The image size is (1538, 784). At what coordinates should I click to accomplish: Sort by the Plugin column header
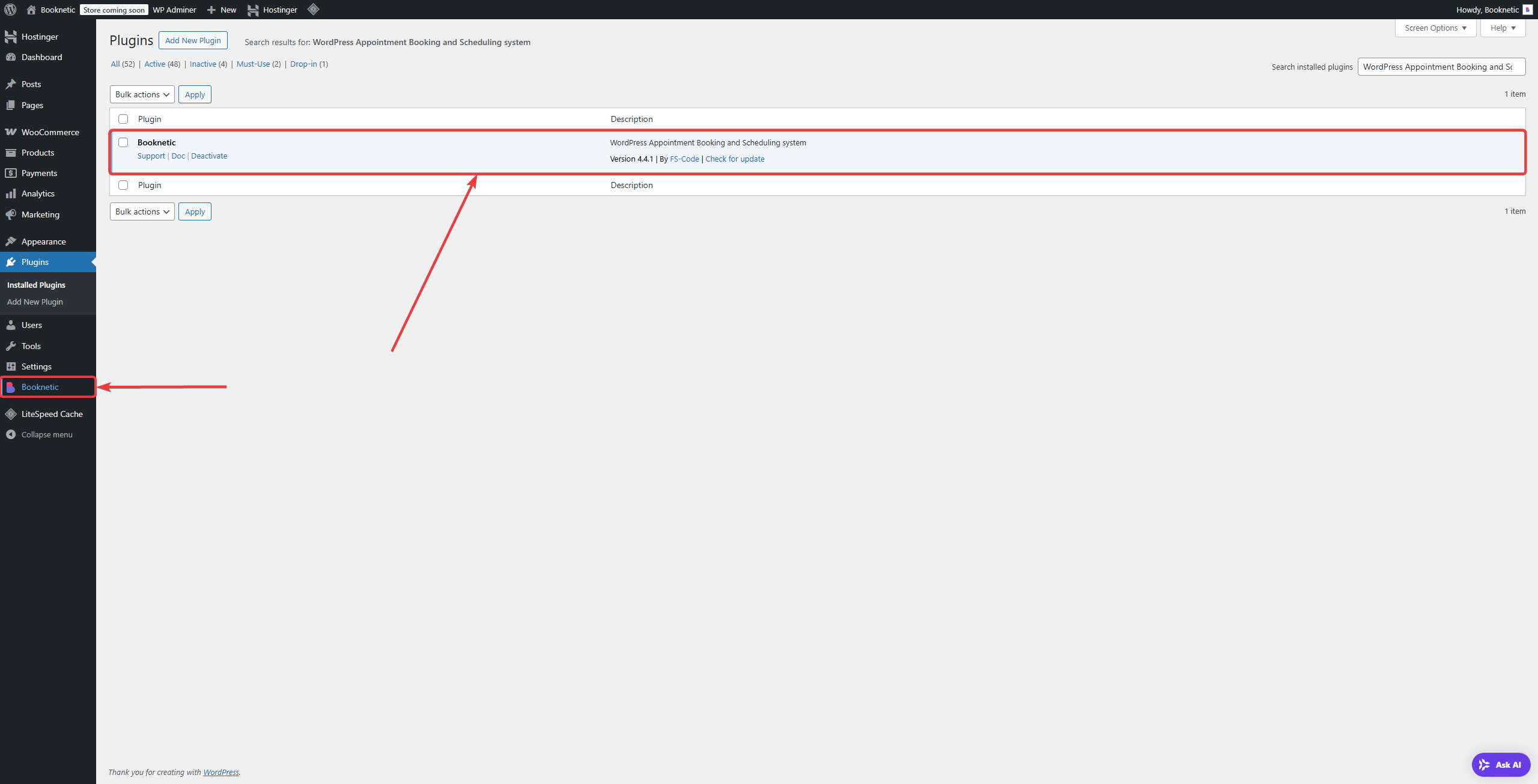[x=150, y=119]
